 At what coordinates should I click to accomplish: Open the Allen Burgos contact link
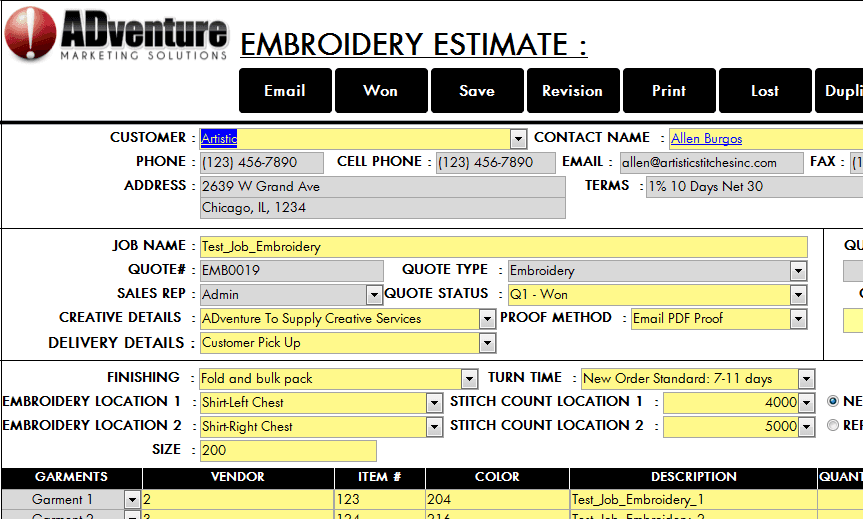(707, 139)
